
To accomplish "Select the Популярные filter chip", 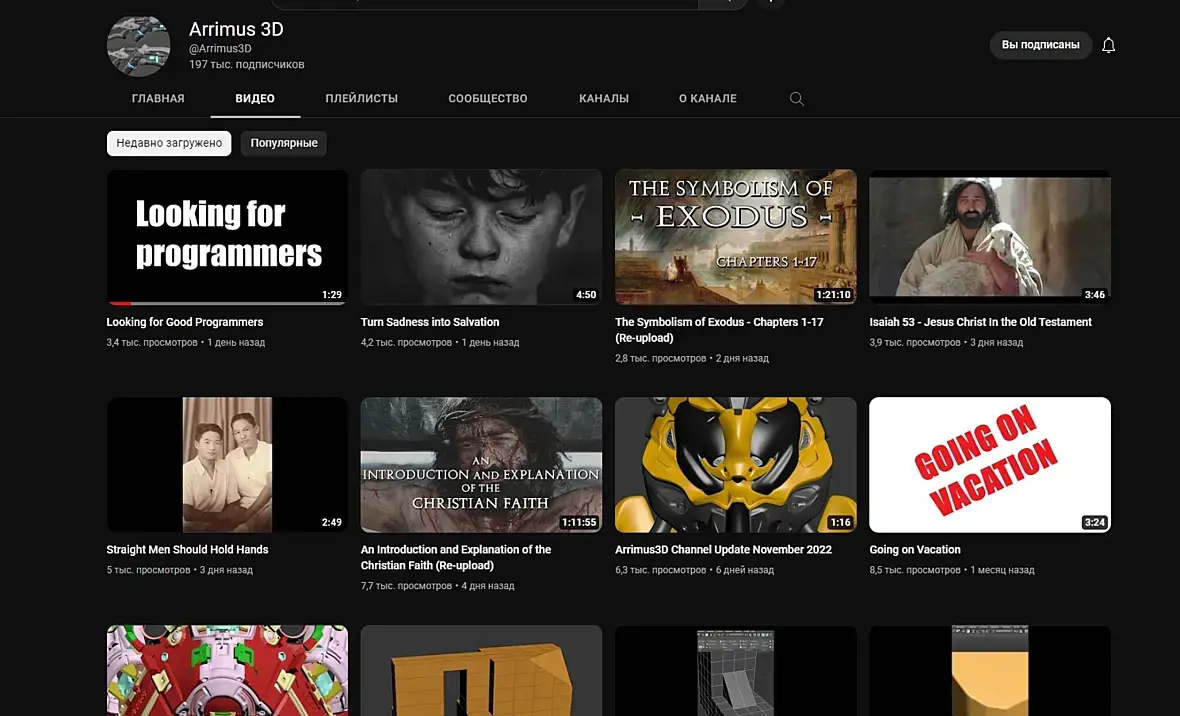I will (x=284, y=143).
